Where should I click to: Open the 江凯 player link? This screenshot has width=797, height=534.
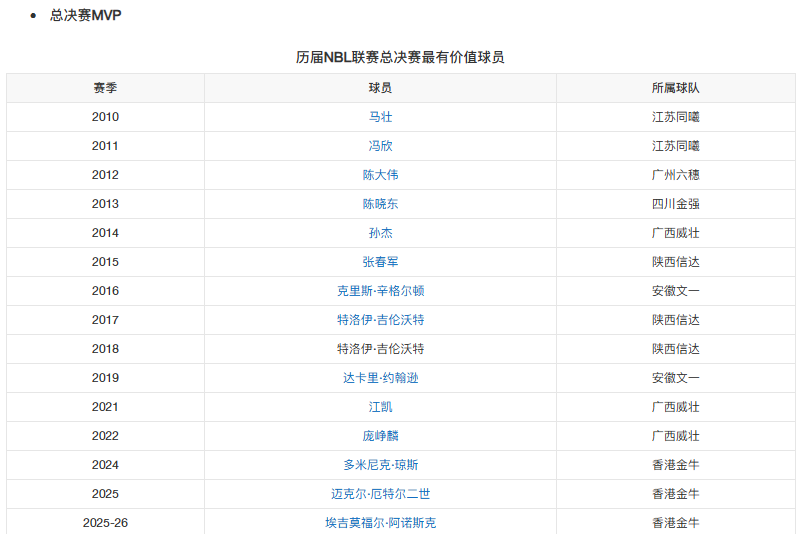(x=380, y=406)
